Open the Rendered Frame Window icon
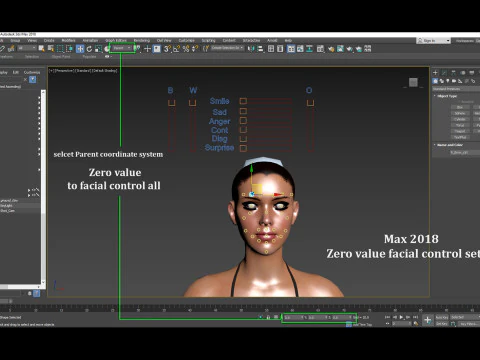Viewport: 480px width, 360px height. click(340, 49)
